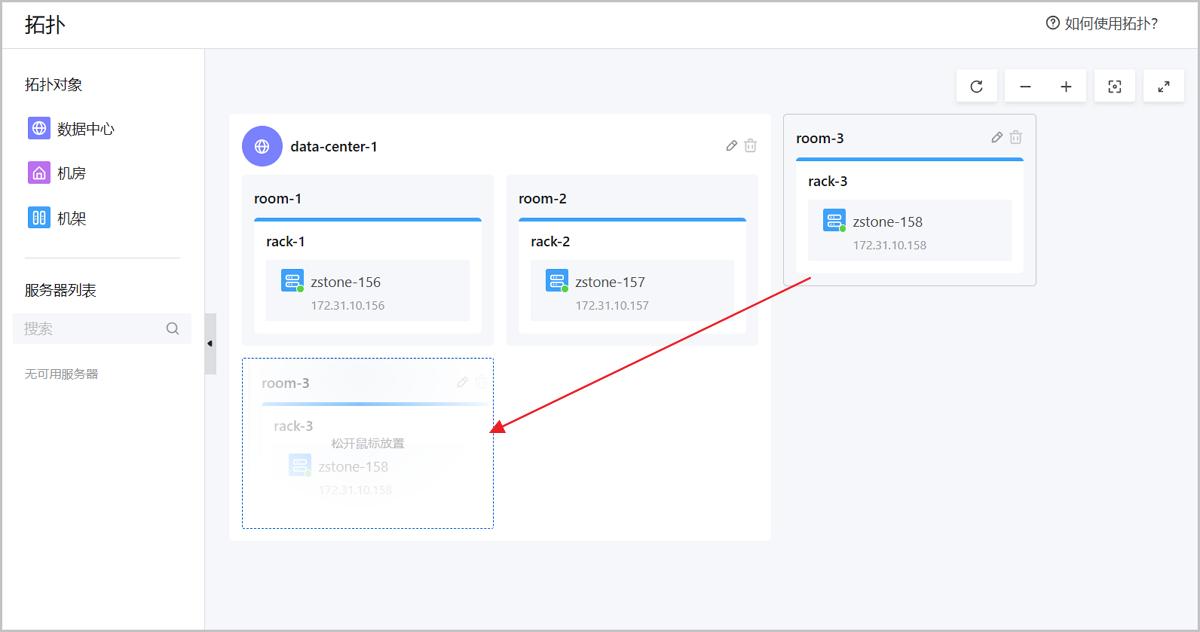The height and width of the screenshot is (632, 1200).
Task: Click the data-center-1 title
Action: (334, 147)
